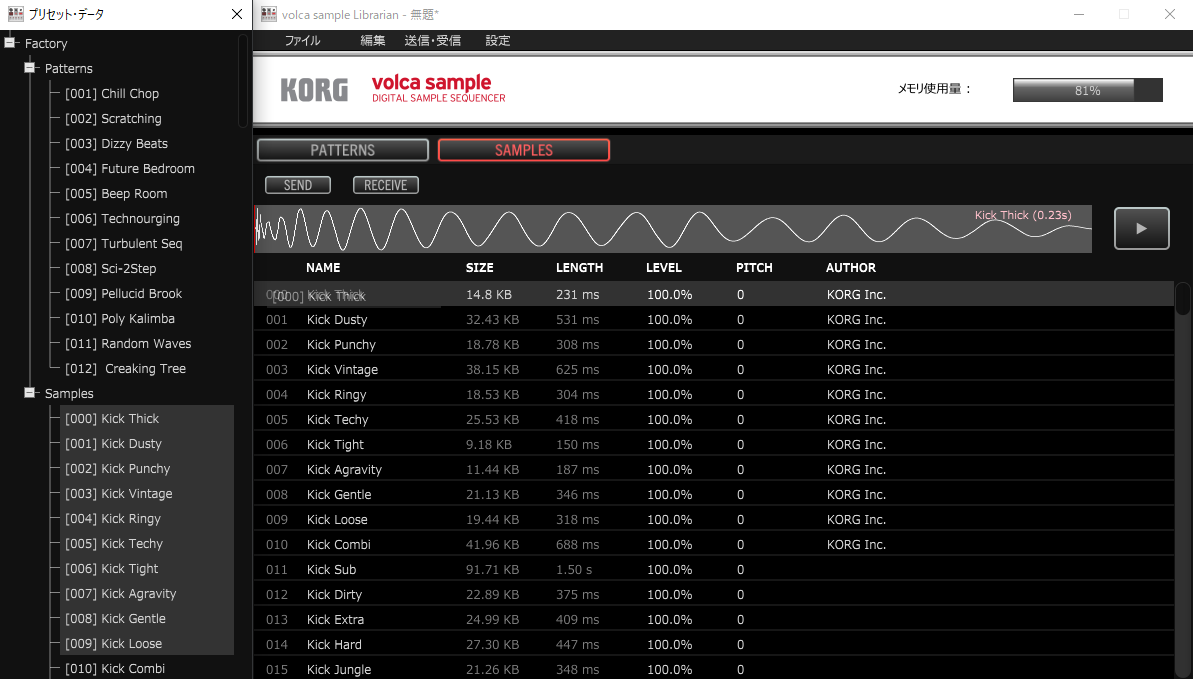Screen dimensions: 1193x679
Task: Select sample row 012 Kick Dirty
Action: (714, 595)
